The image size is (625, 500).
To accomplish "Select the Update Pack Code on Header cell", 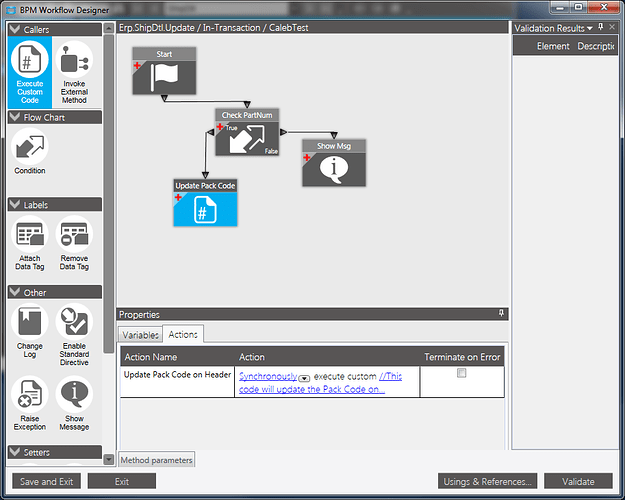I will 178,382.
